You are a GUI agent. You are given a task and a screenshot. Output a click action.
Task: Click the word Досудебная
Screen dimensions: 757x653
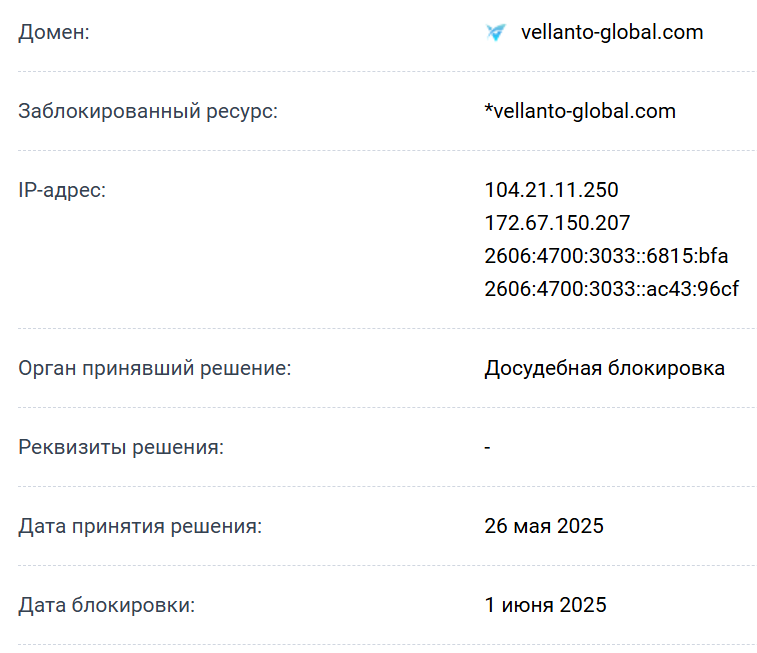pos(542,368)
